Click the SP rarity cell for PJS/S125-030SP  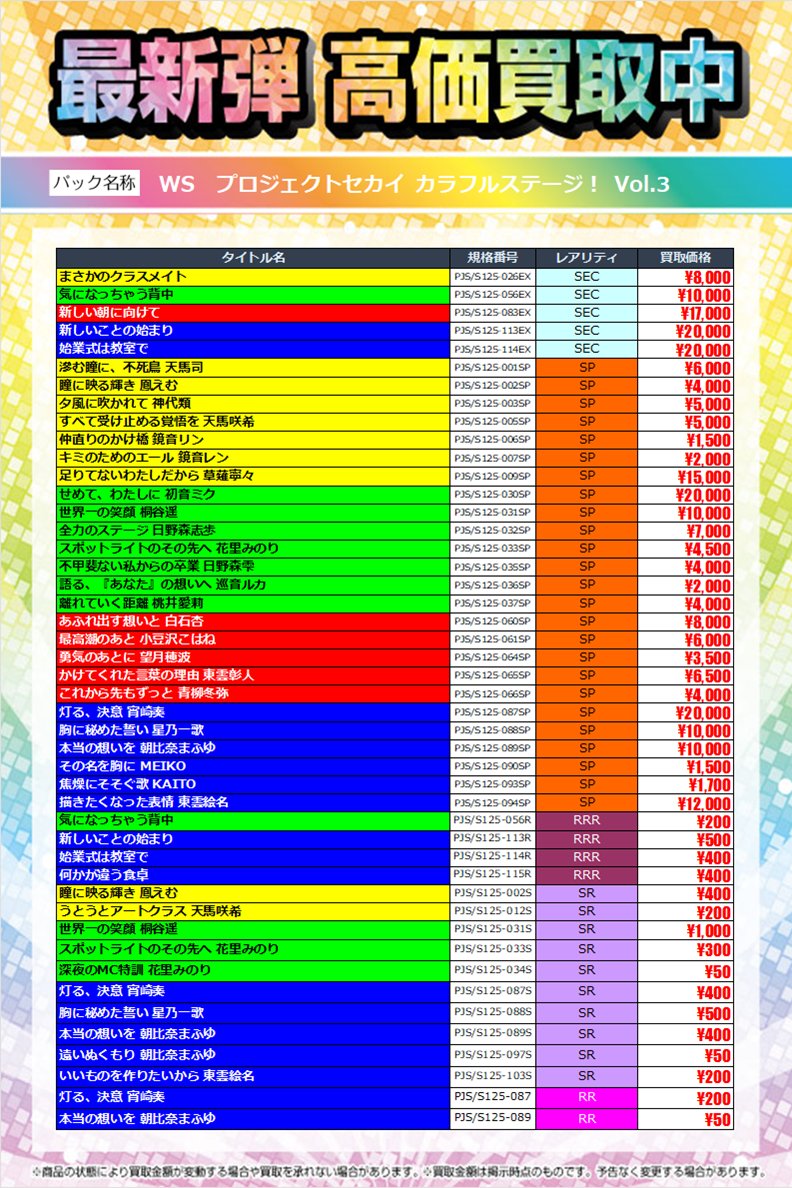587,494
